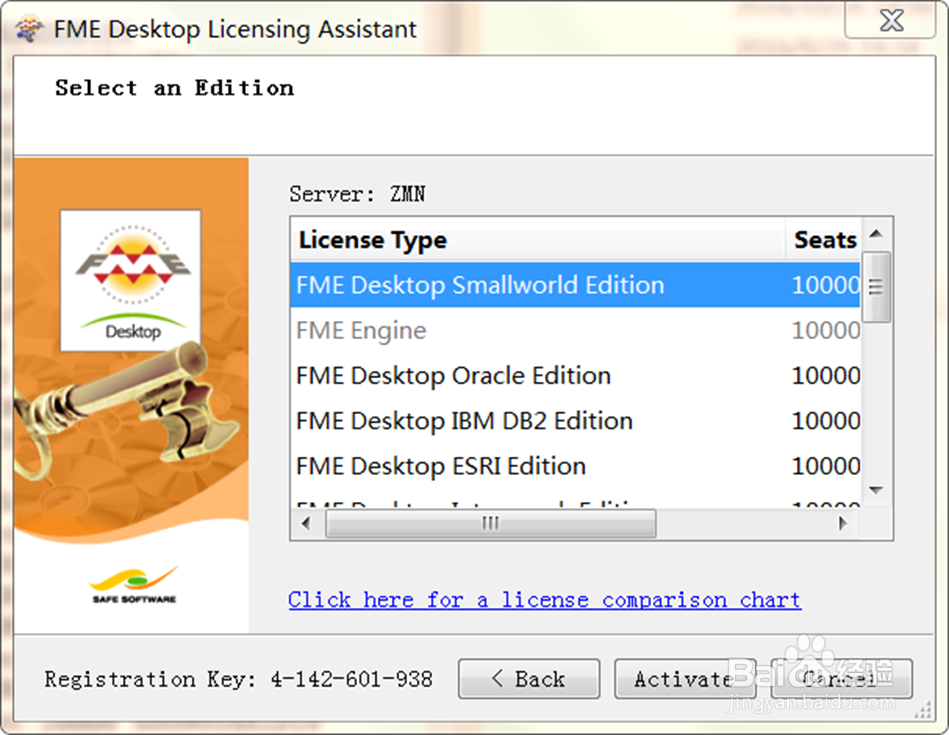Click the vertical scrollbar up arrow
The image size is (949, 735).
[876, 234]
